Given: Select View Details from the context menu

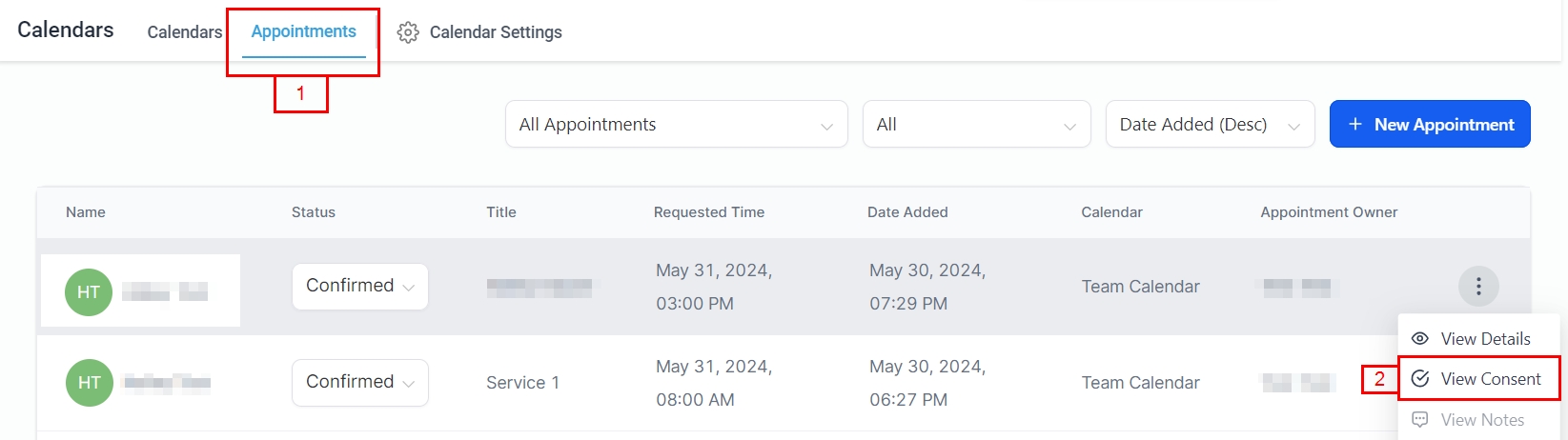Looking at the screenshot, I should coord(1485,339).
